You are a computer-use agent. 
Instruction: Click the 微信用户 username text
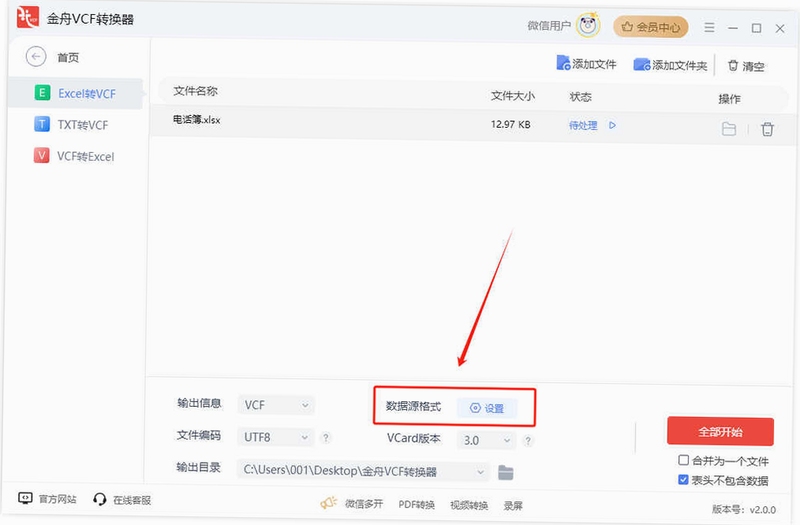549,26
